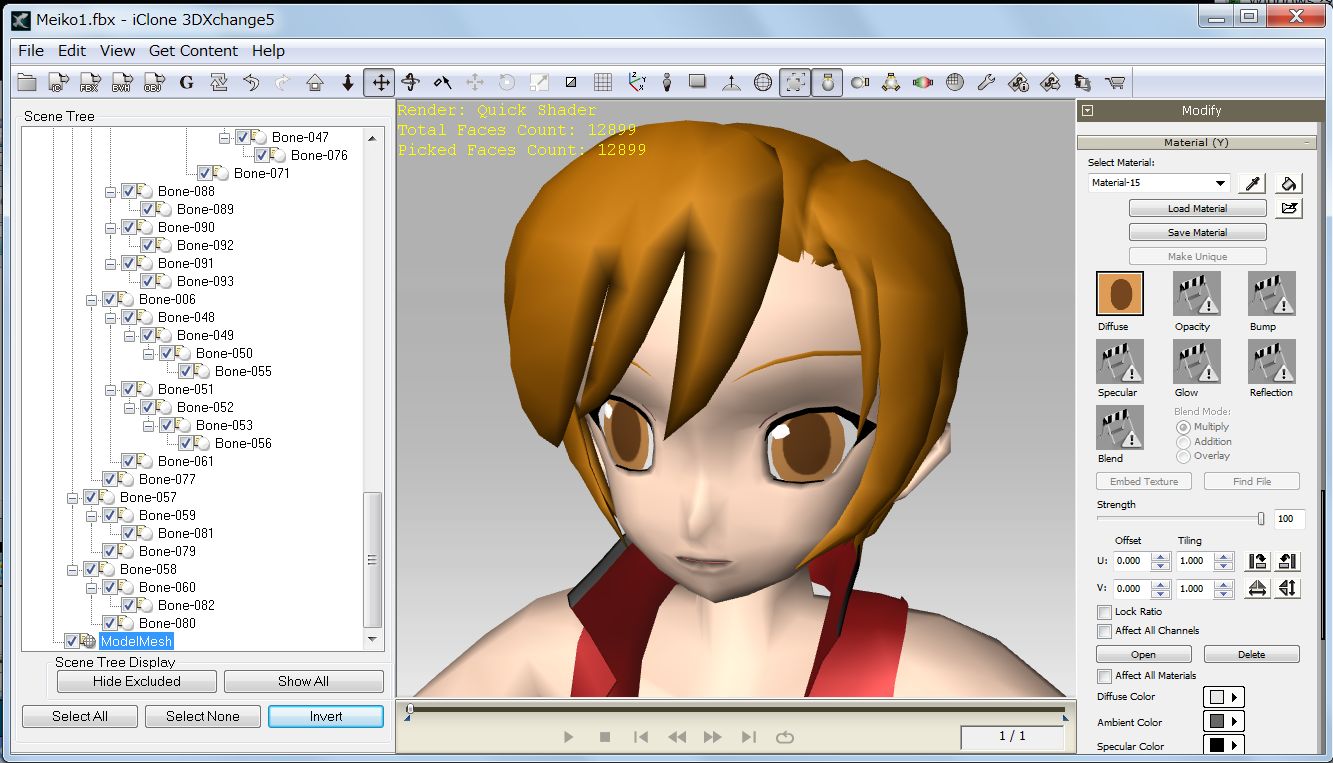Click the FBX import toolbar icon
This screenshot has width=1333, height=763.
[x=90, y=82]
